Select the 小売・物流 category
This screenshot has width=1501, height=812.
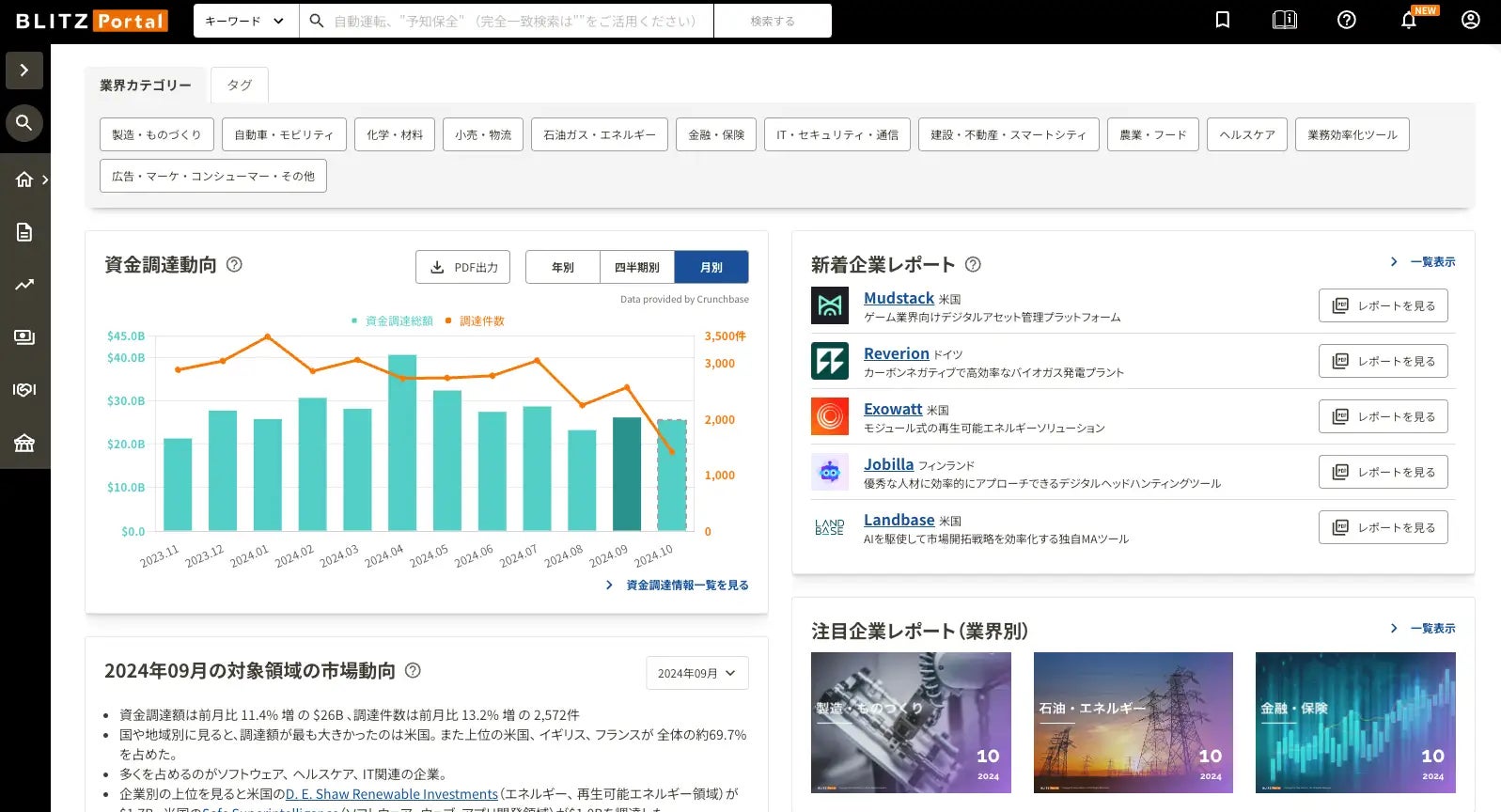click(x=483, y=134)
